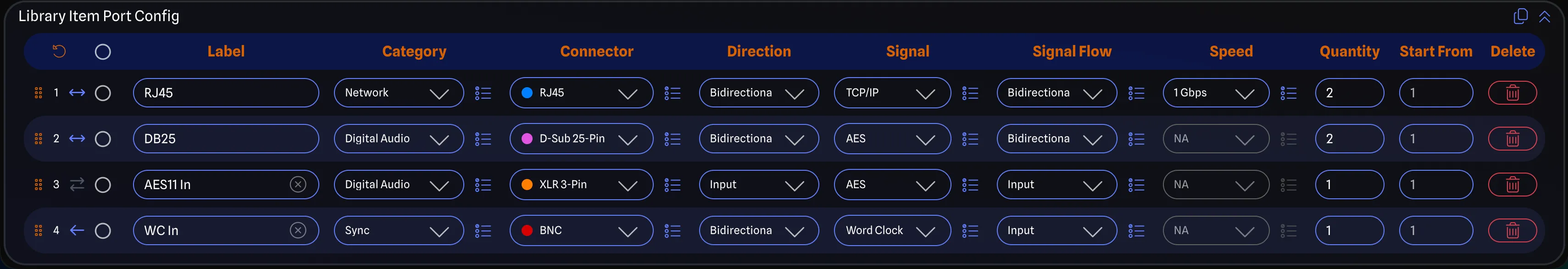Click the blue color dot on the RJ45 connector
1568x269 pixels.
(x=527, y=93)
